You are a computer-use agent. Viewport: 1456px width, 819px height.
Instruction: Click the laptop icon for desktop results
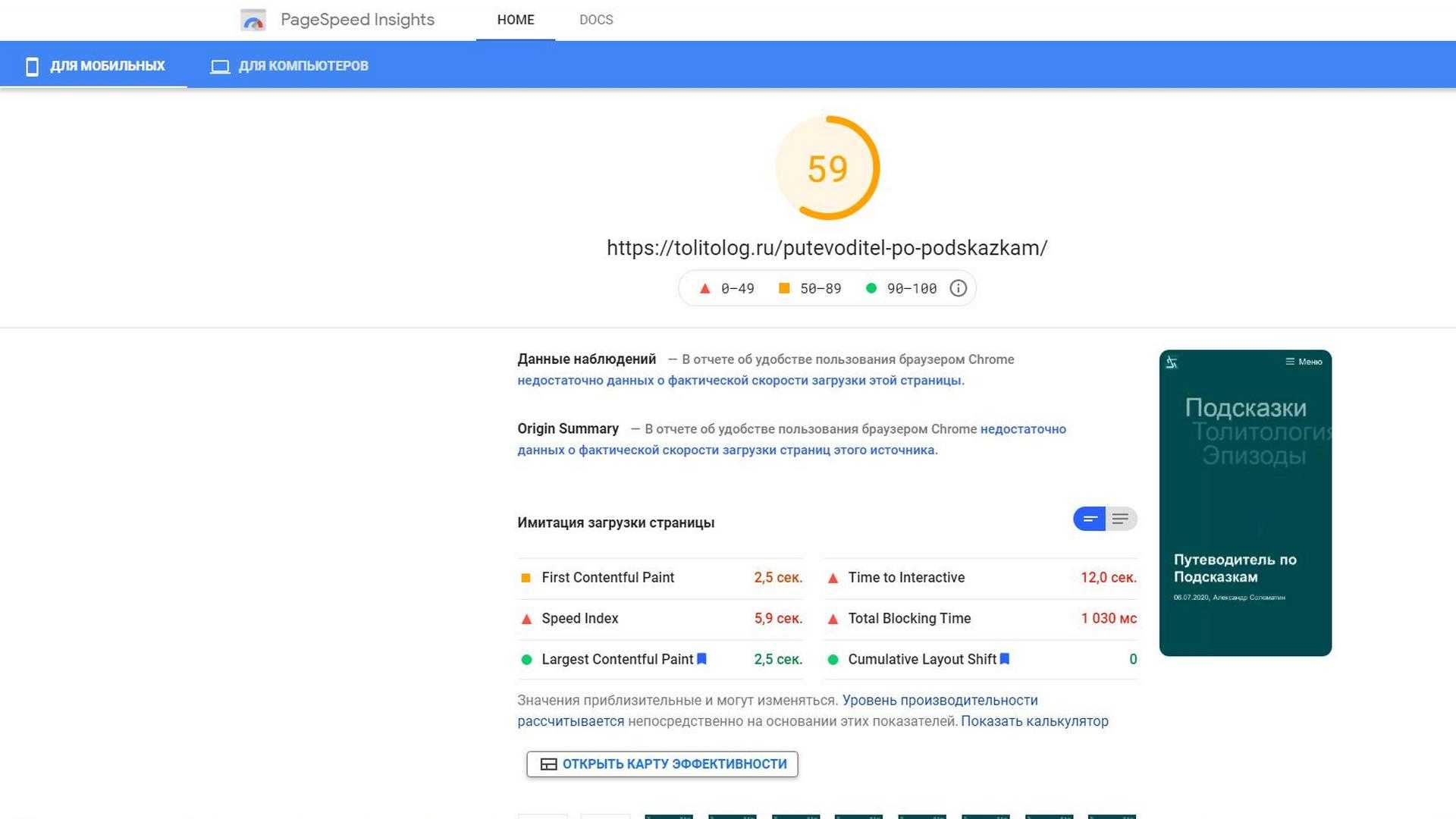[220, 67]
